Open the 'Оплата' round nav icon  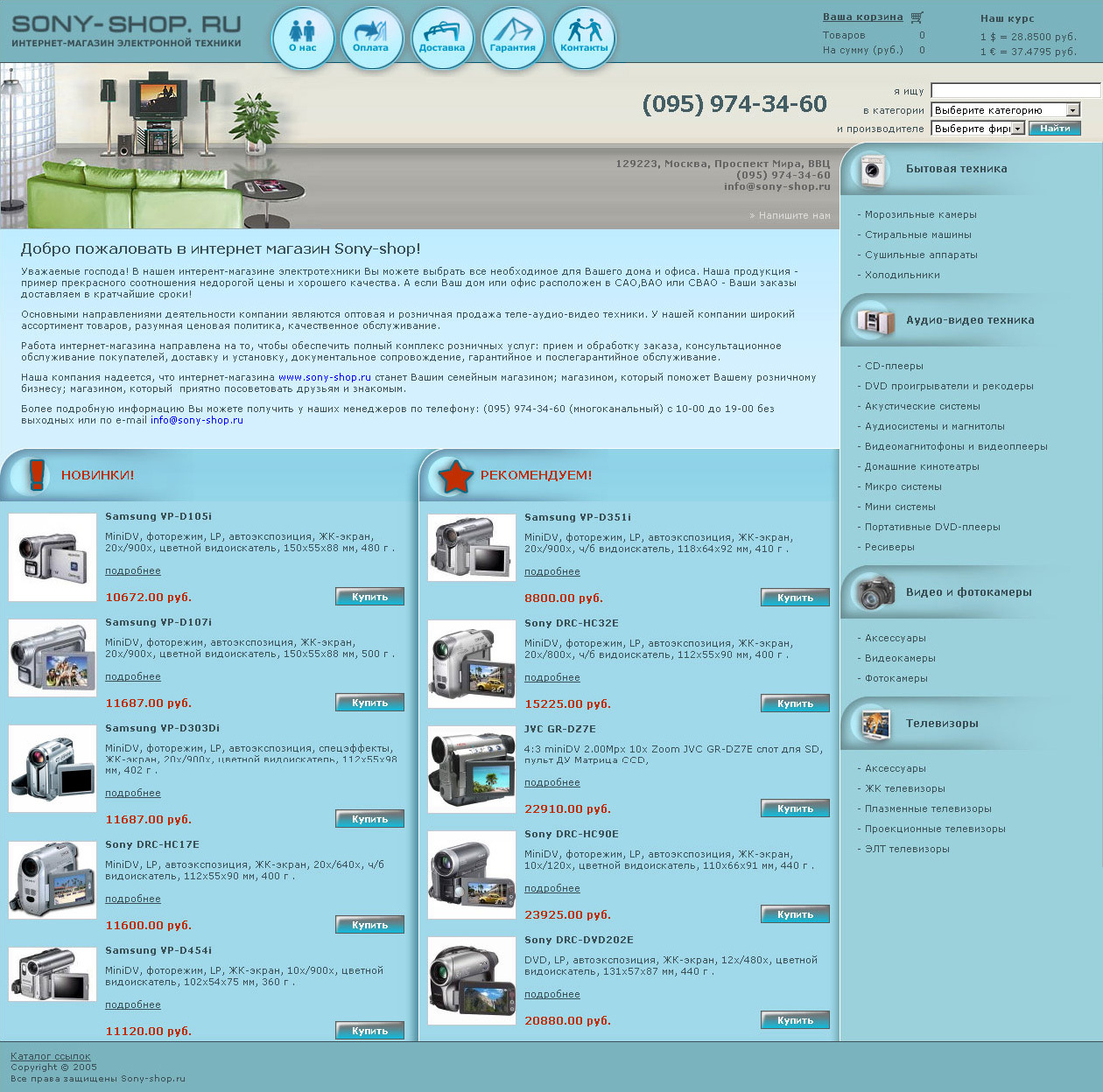[x=371, y=38]
